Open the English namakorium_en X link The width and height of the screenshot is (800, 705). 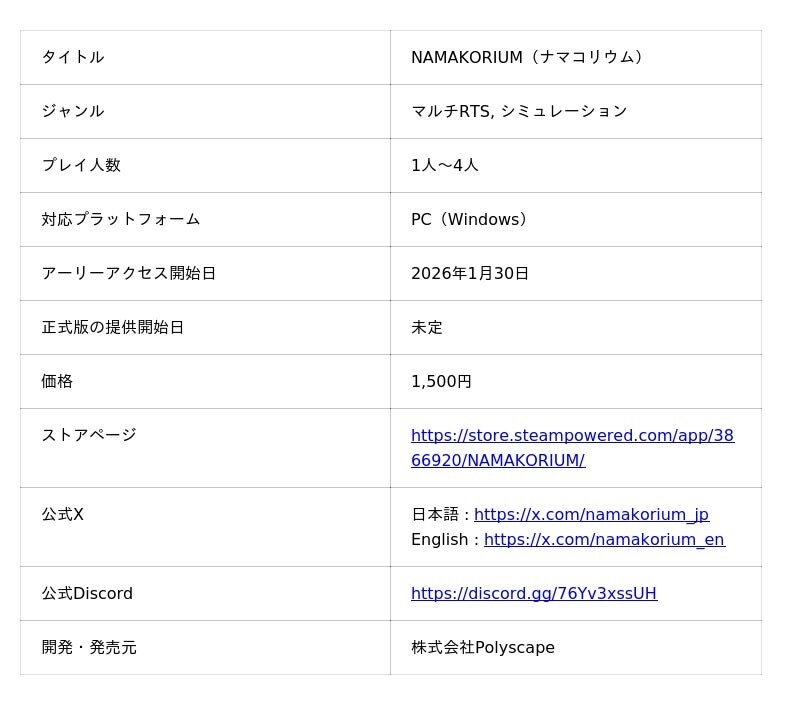[604, 540]
